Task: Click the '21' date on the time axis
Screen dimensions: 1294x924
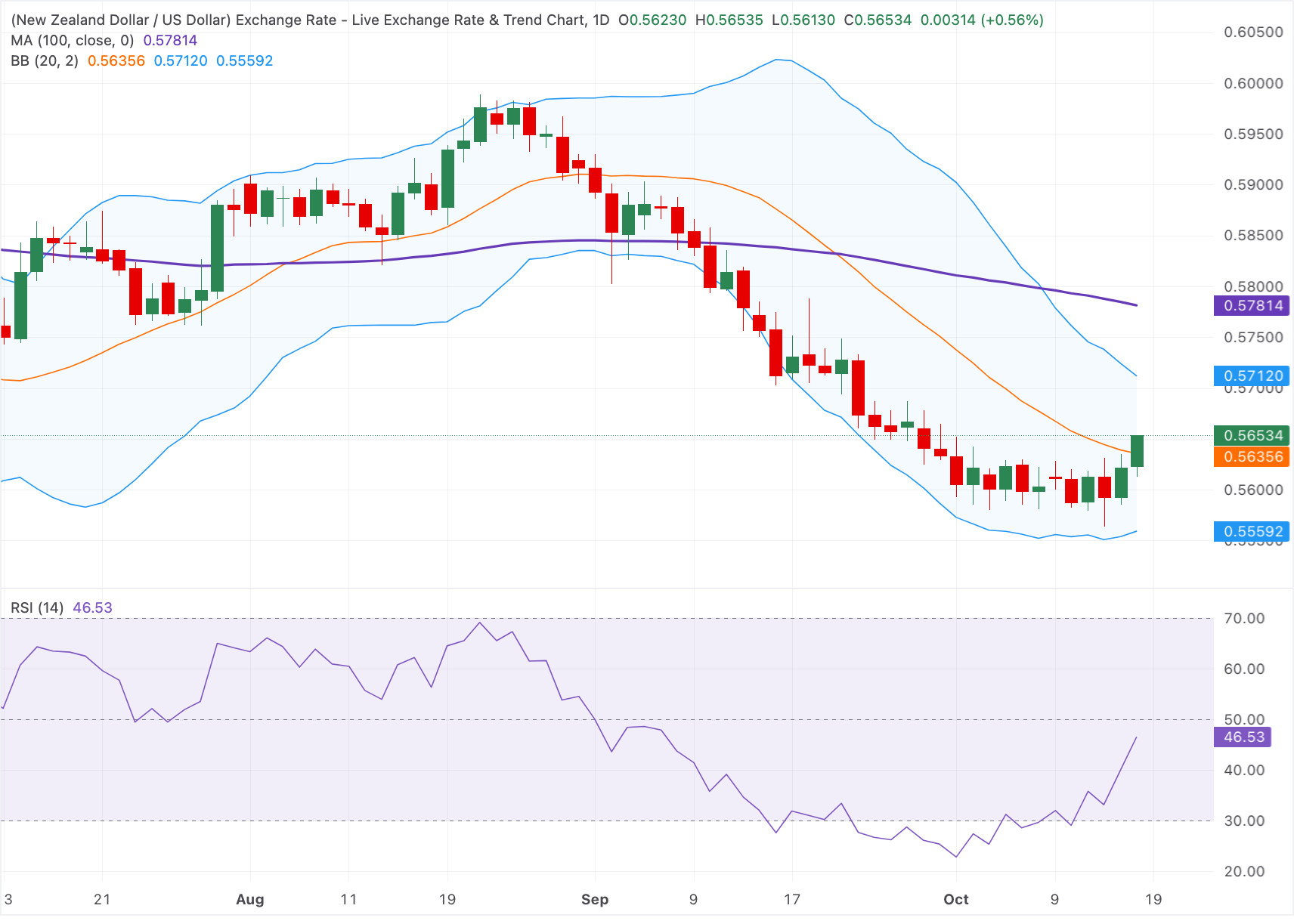Action: coord(102,900)
